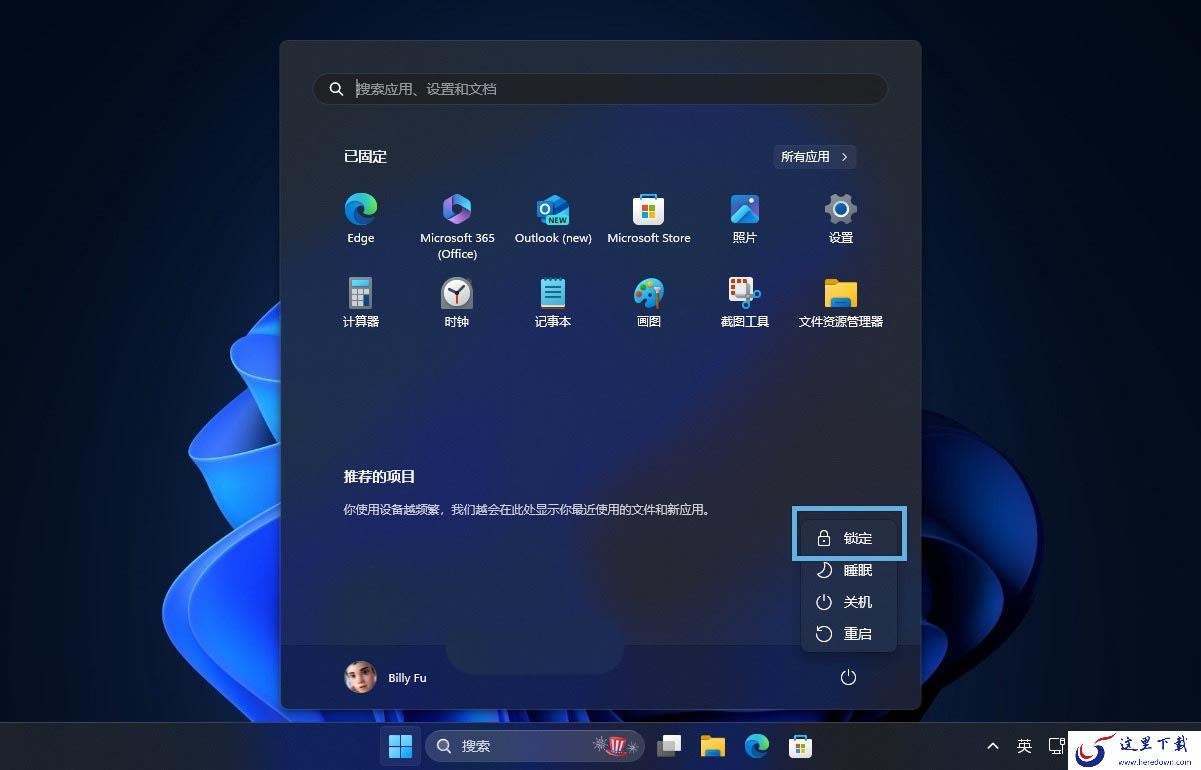Open 设置 (Settings) from pinned apps
The width and height of the screenshot is (1201, 770).
(841, 219)
